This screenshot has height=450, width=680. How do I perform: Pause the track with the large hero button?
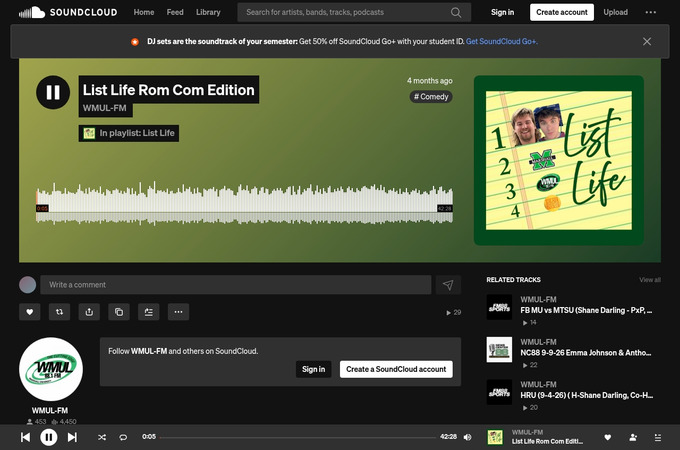pos(53,92)
